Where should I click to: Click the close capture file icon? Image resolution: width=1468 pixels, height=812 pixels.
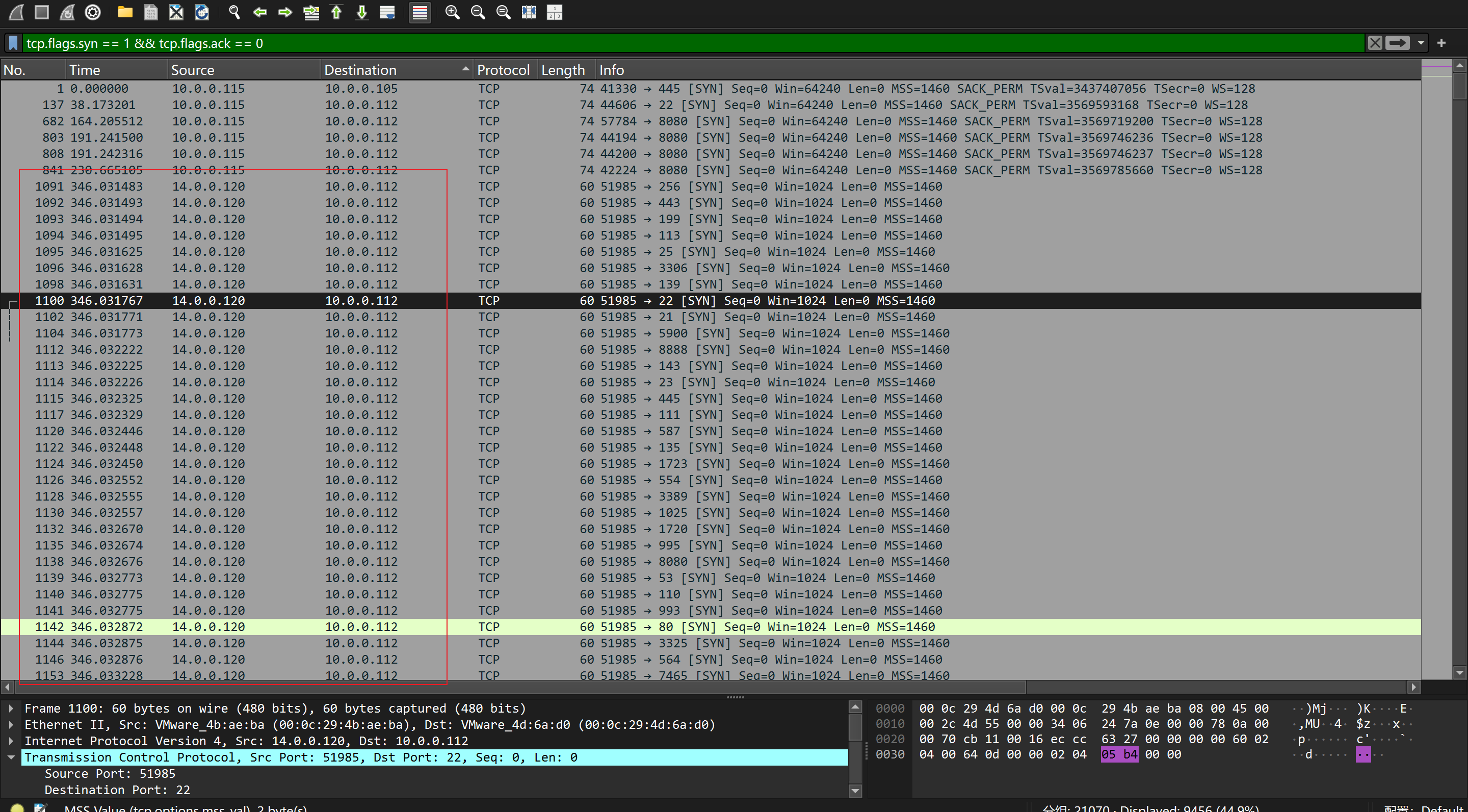click(176, 12)
